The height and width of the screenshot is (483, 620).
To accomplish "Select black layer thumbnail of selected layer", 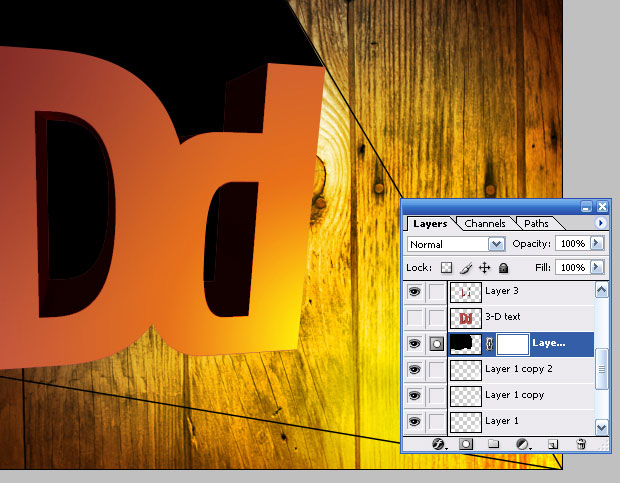I will 466,344.
